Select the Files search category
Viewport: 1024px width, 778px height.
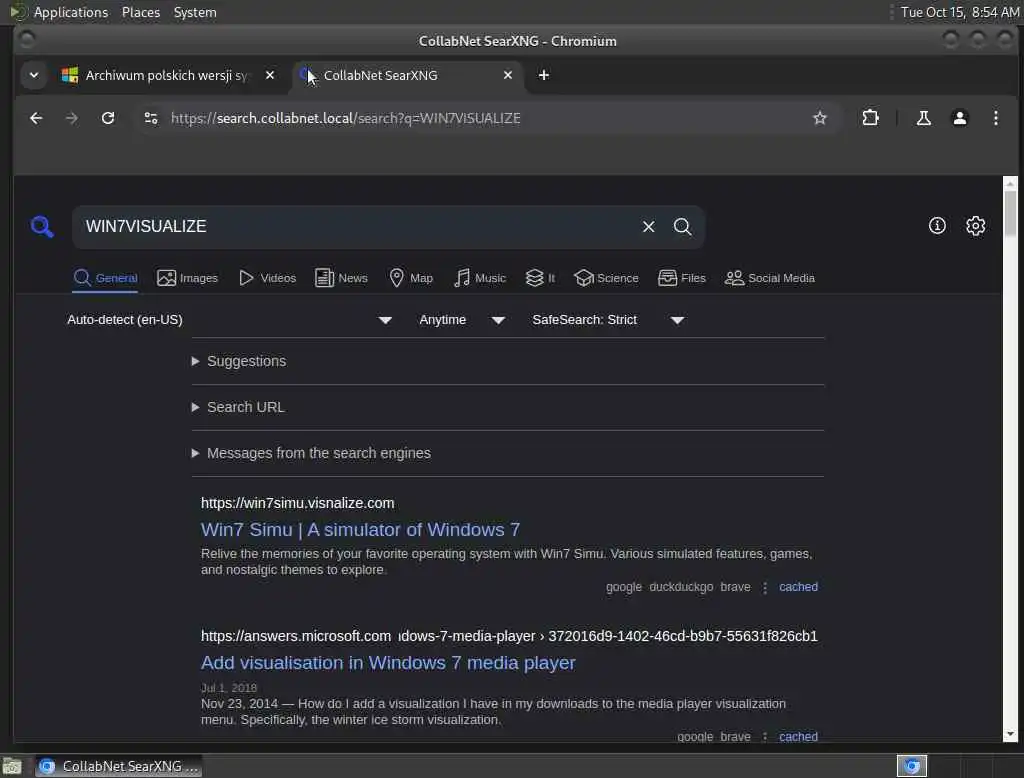682,278
